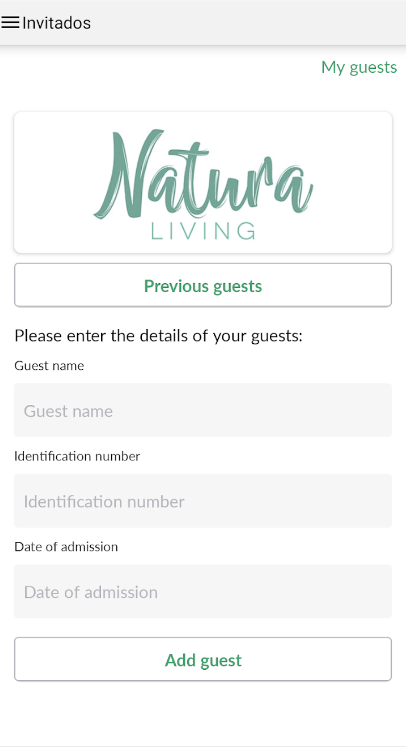The width and height of the screenshot is (406, 747).
Task: Click the gray top header bar
Action: (x=203, y=22)
